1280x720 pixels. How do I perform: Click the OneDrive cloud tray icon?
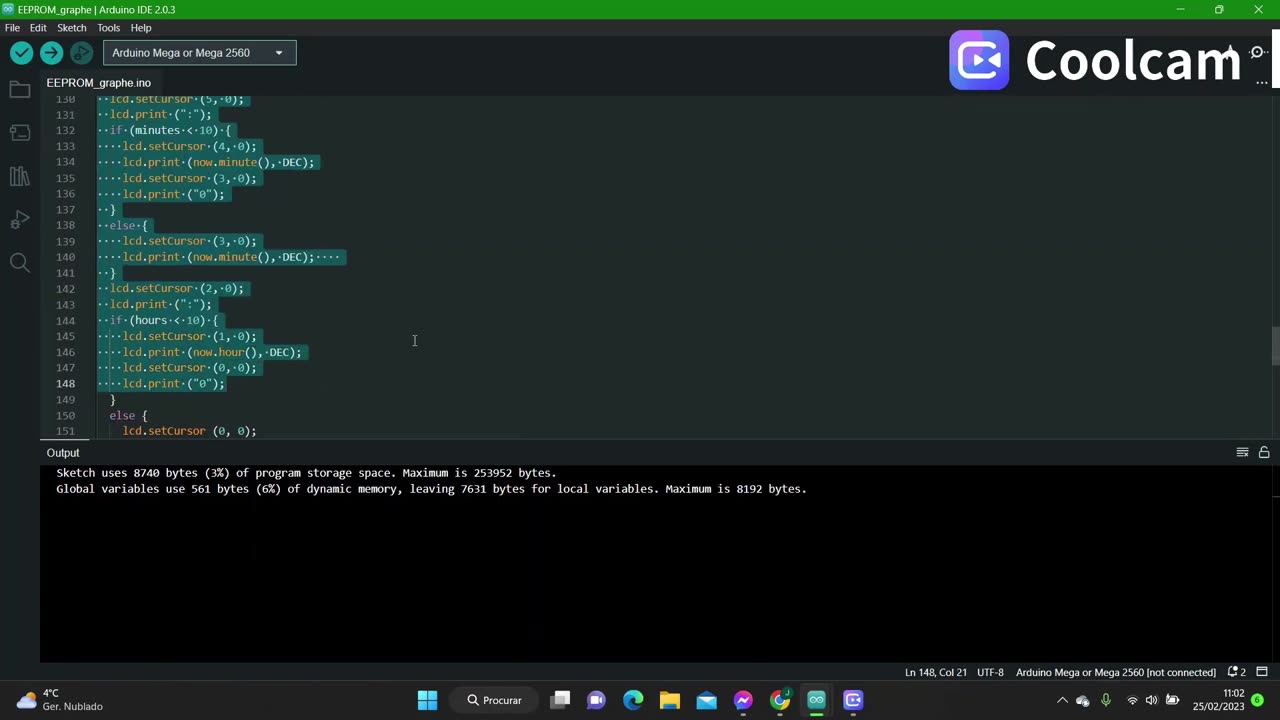click(1083, 700)
